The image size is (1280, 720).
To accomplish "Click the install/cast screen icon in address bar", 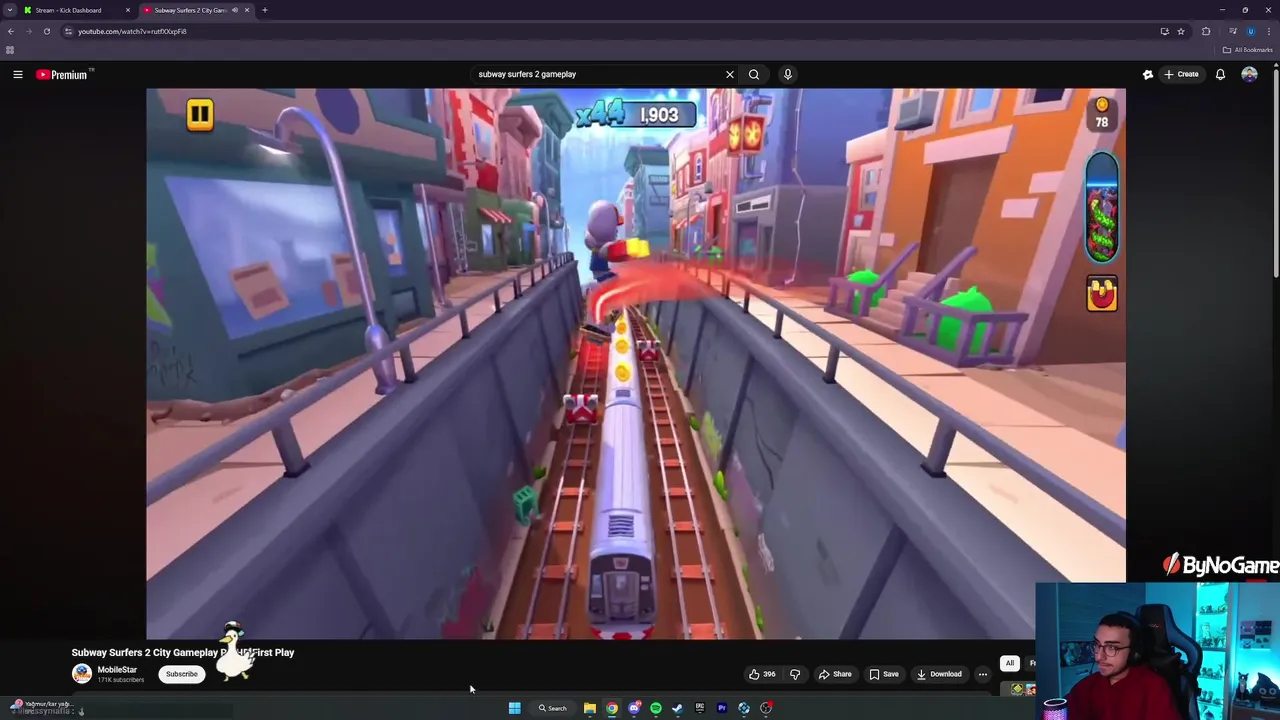I will click(1164, 31).
